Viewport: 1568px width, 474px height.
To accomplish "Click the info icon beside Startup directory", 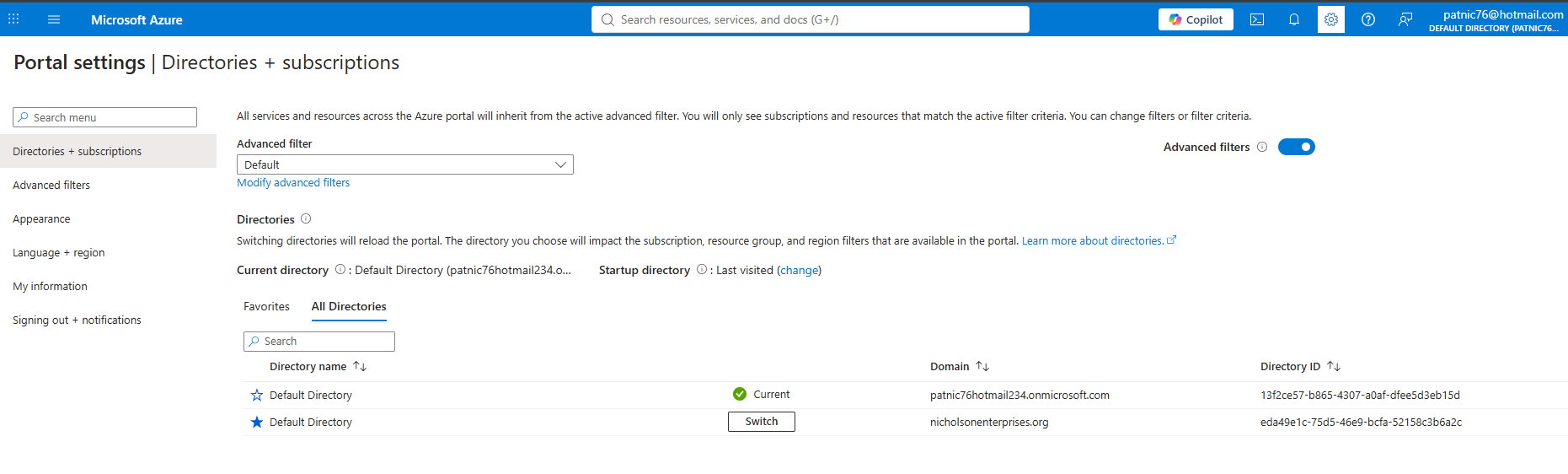I will tap(702, 270).
